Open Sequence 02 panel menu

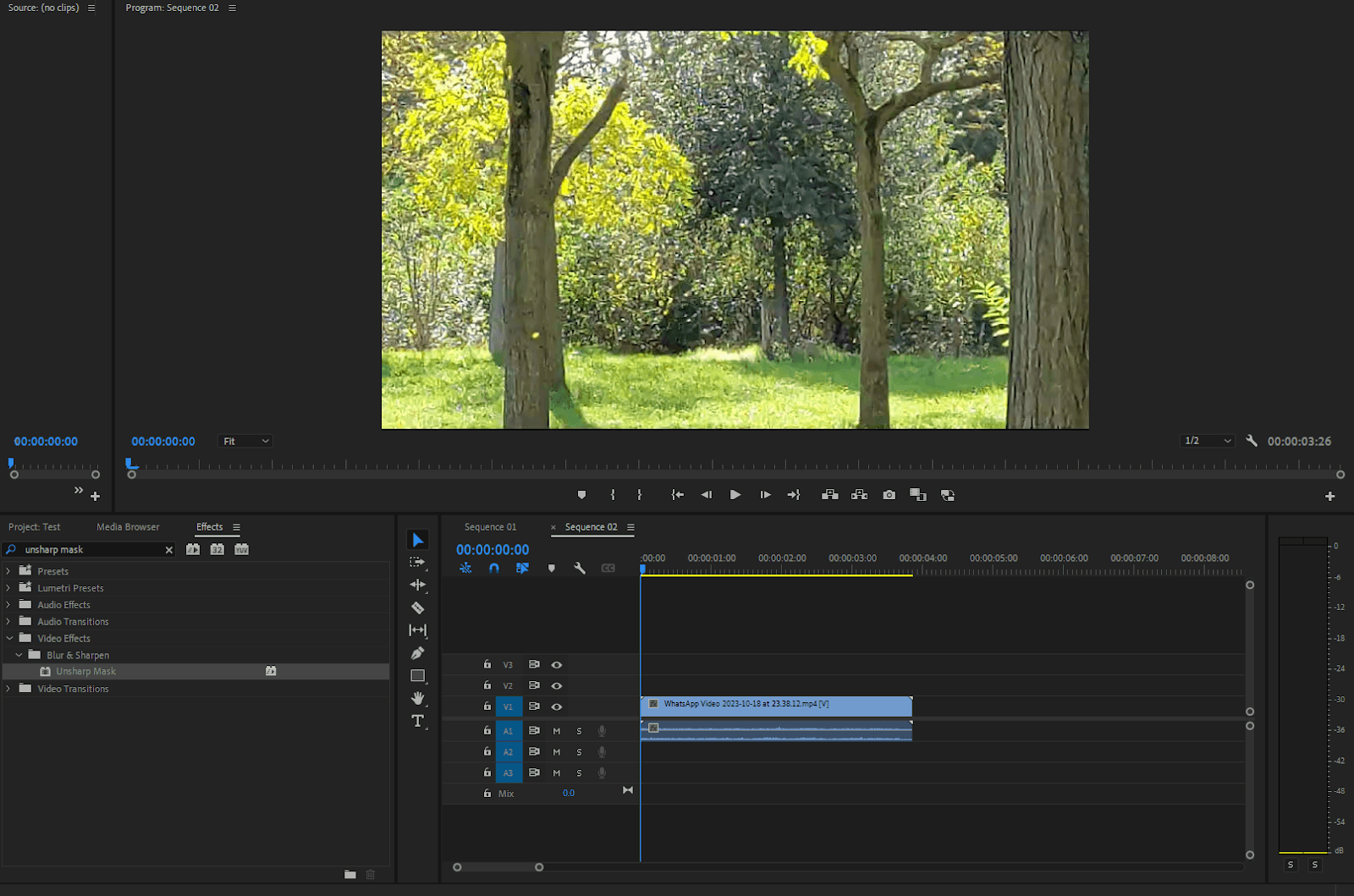point(631,527)
